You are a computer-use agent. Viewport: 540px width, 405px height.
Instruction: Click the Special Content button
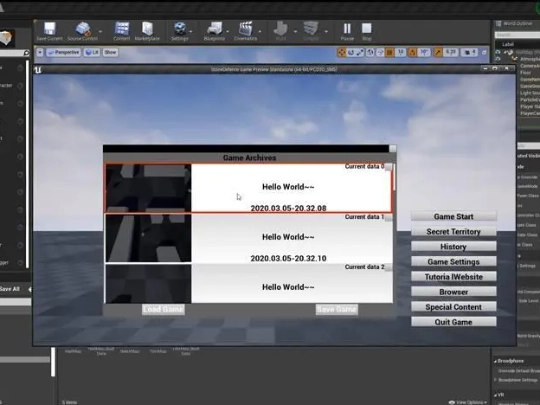coord(454,307)
